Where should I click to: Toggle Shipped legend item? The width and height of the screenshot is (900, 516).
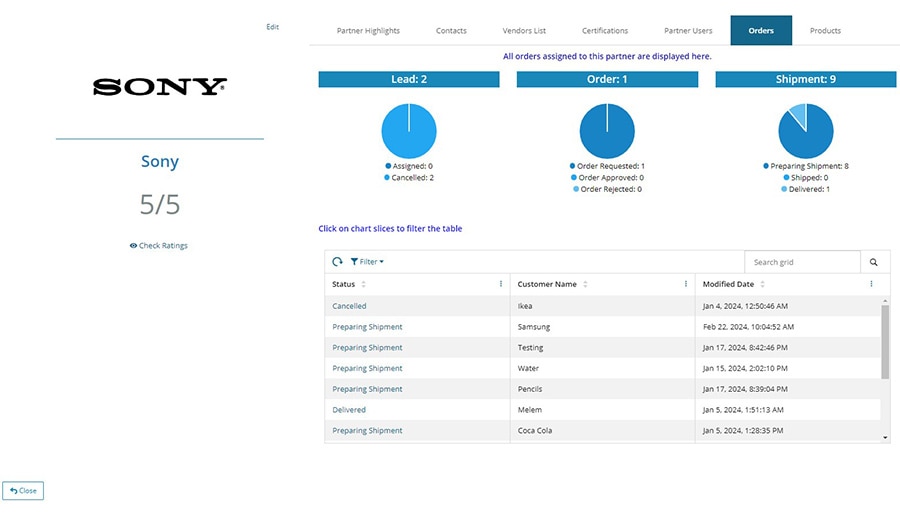tap(806, 177)
